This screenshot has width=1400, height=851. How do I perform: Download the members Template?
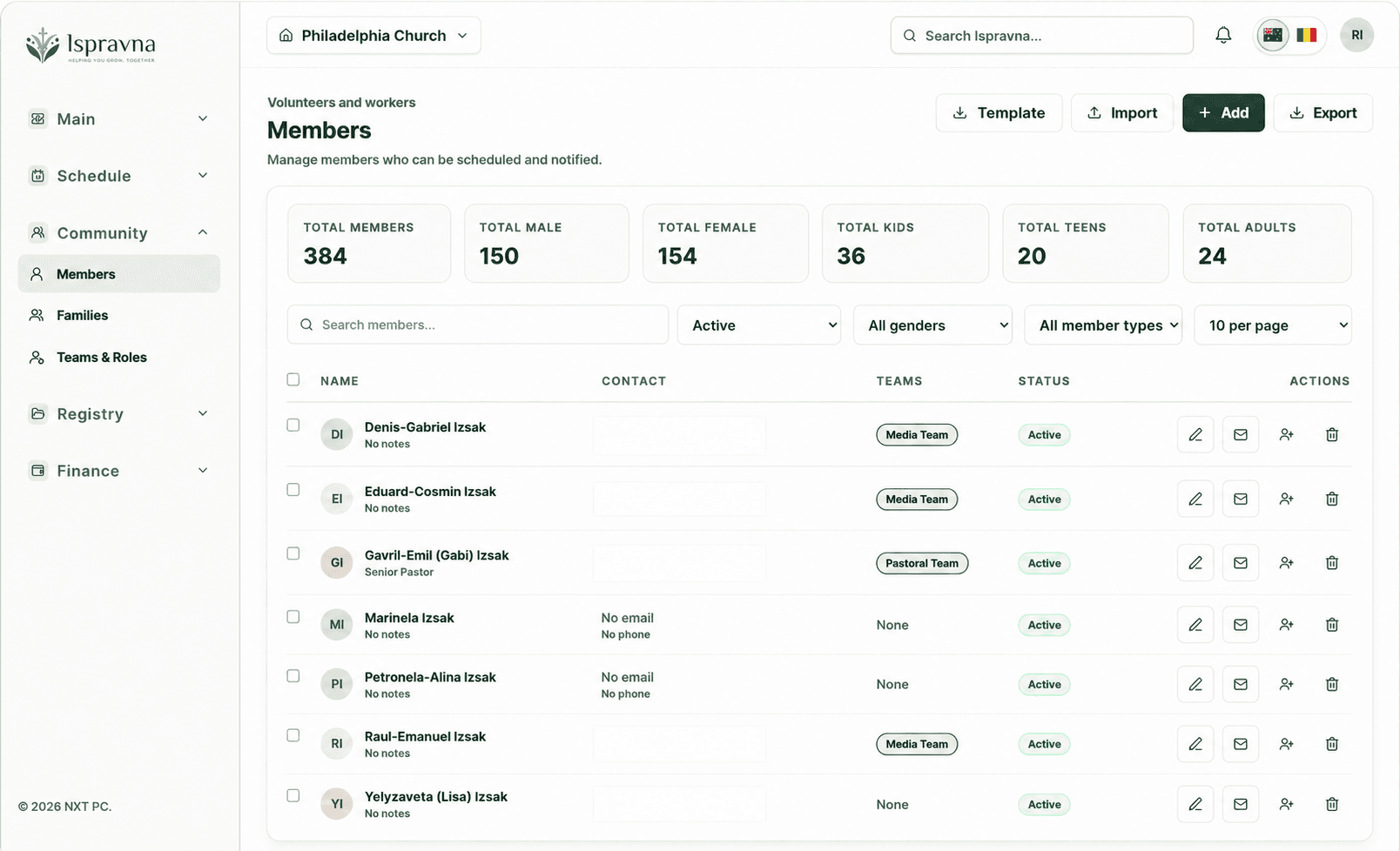(x=999, y=113)
